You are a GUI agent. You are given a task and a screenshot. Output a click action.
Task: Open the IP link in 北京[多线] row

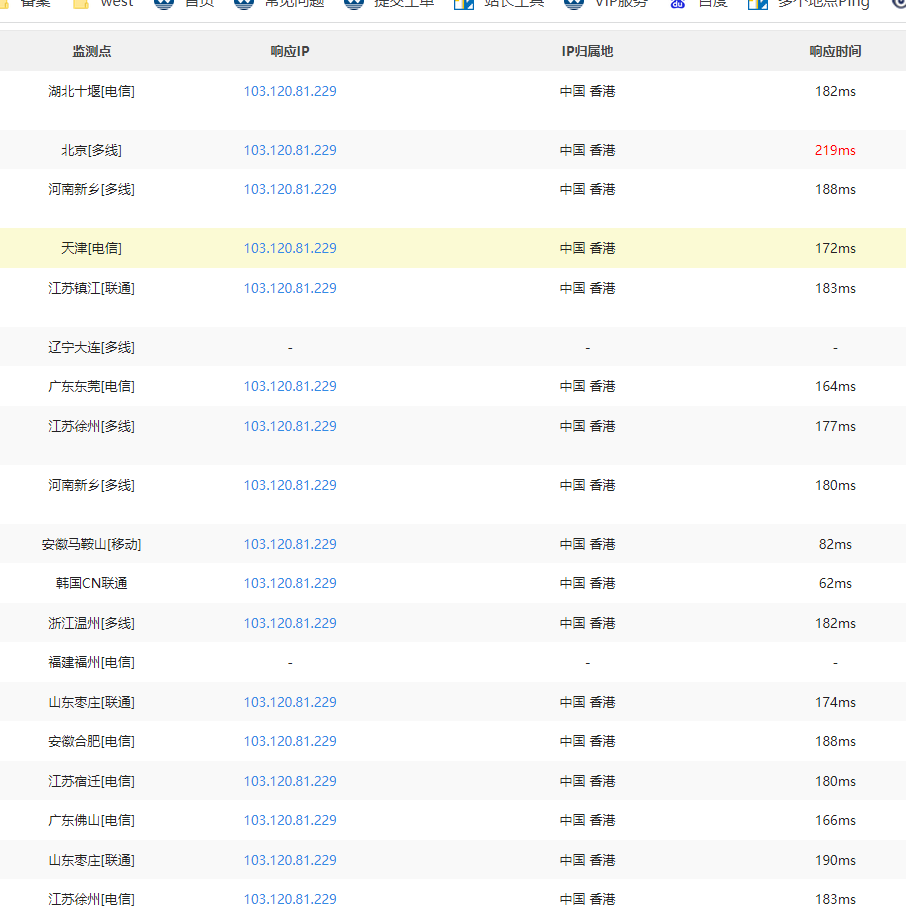[290, 150]
